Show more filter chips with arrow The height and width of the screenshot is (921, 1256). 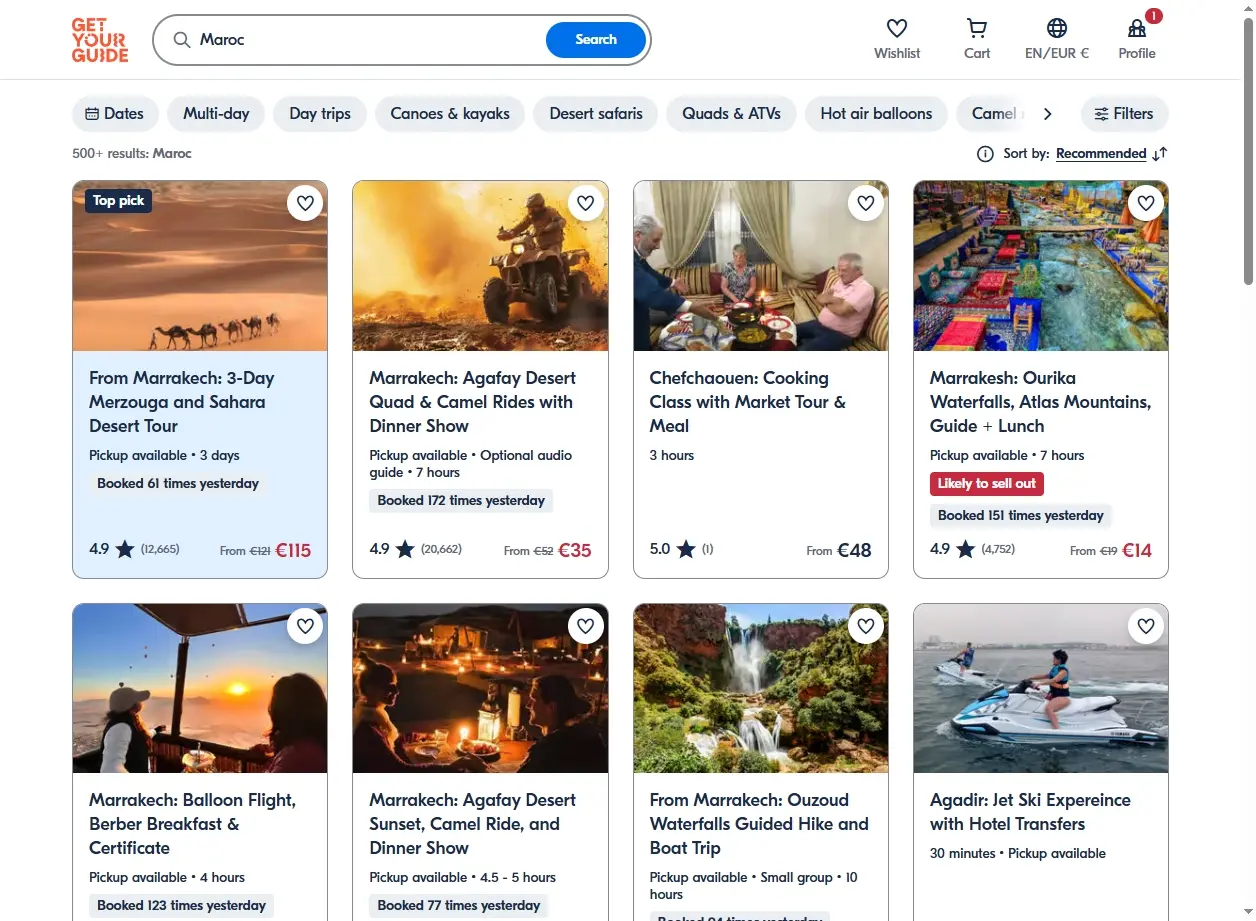tap(1048, 114)
